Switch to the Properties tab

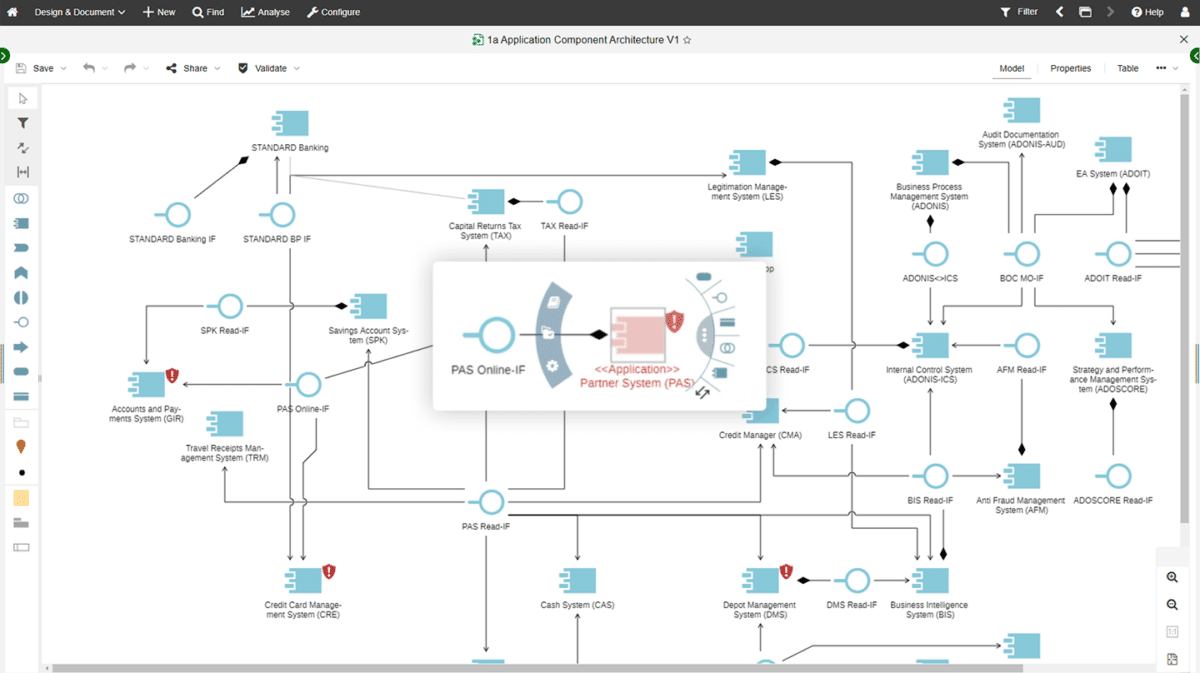click(1070, 68)
